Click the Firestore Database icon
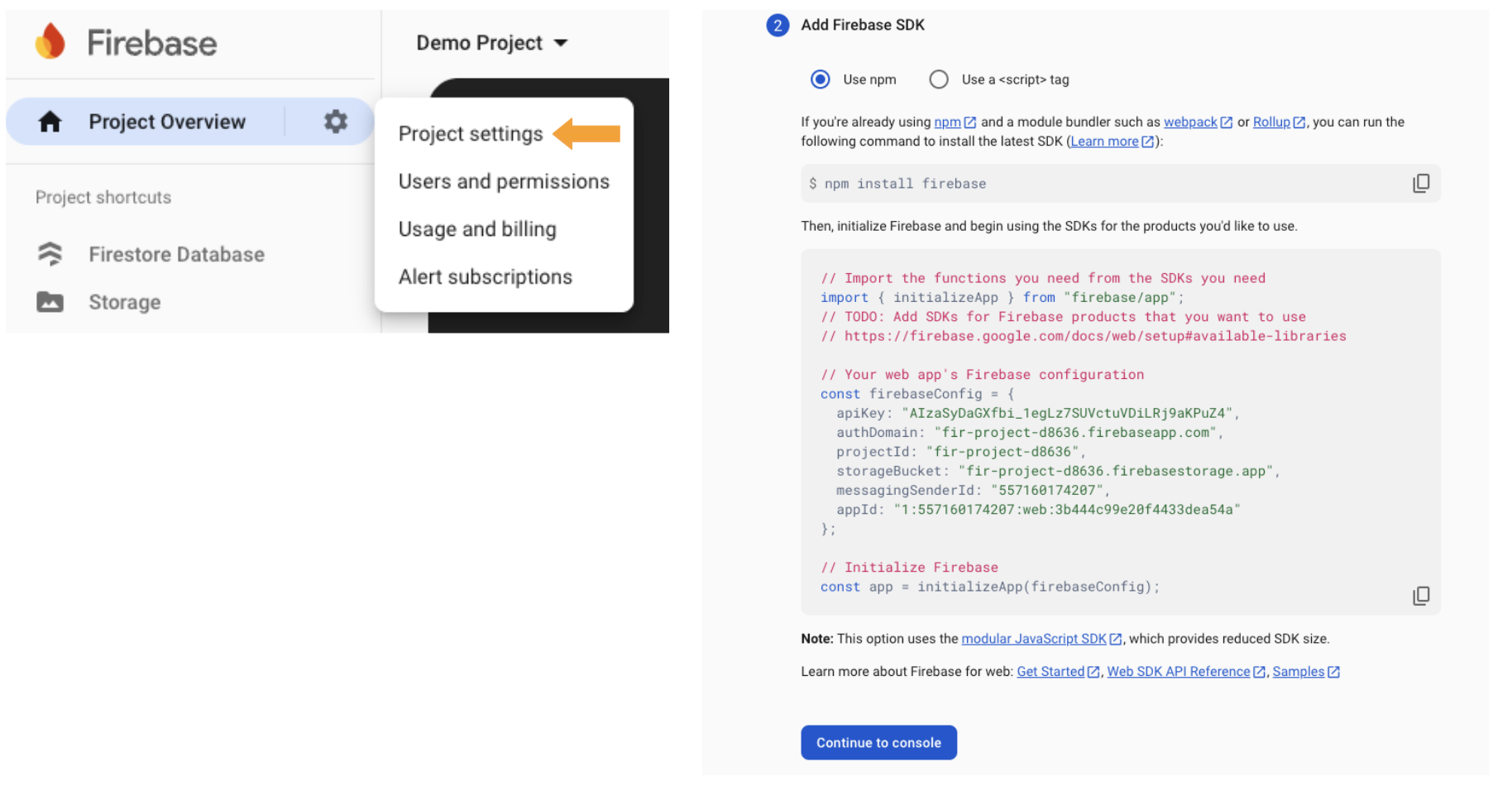The width and height of the screenshot is (1512, 791). 50,254
